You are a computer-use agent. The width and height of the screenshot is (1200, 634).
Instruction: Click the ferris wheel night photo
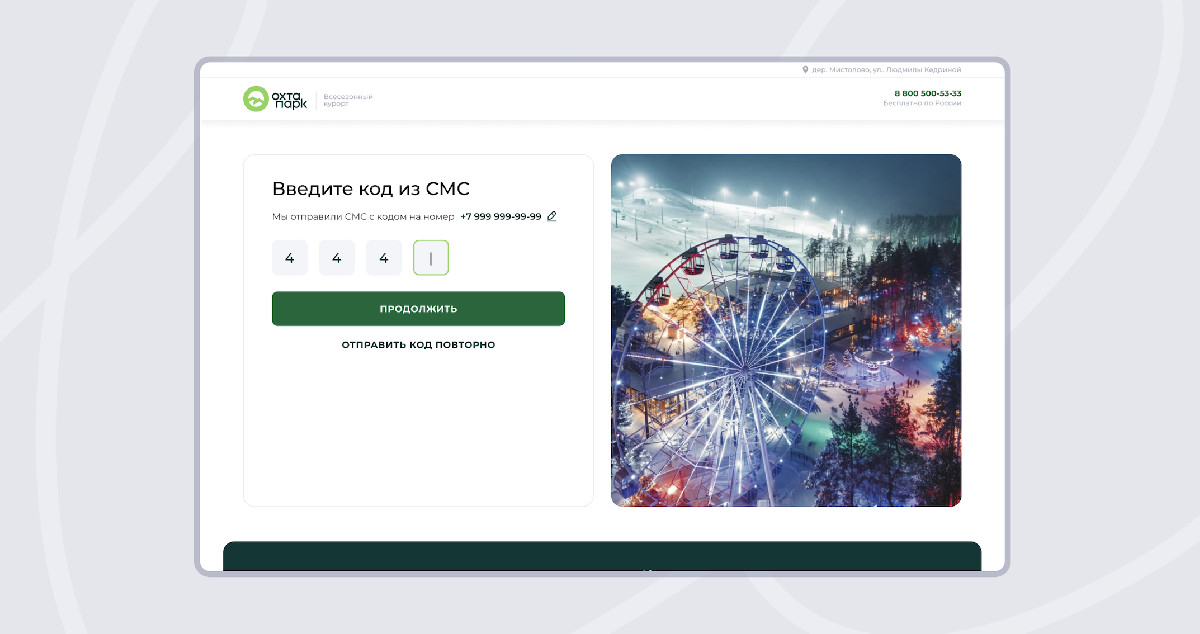786,330
